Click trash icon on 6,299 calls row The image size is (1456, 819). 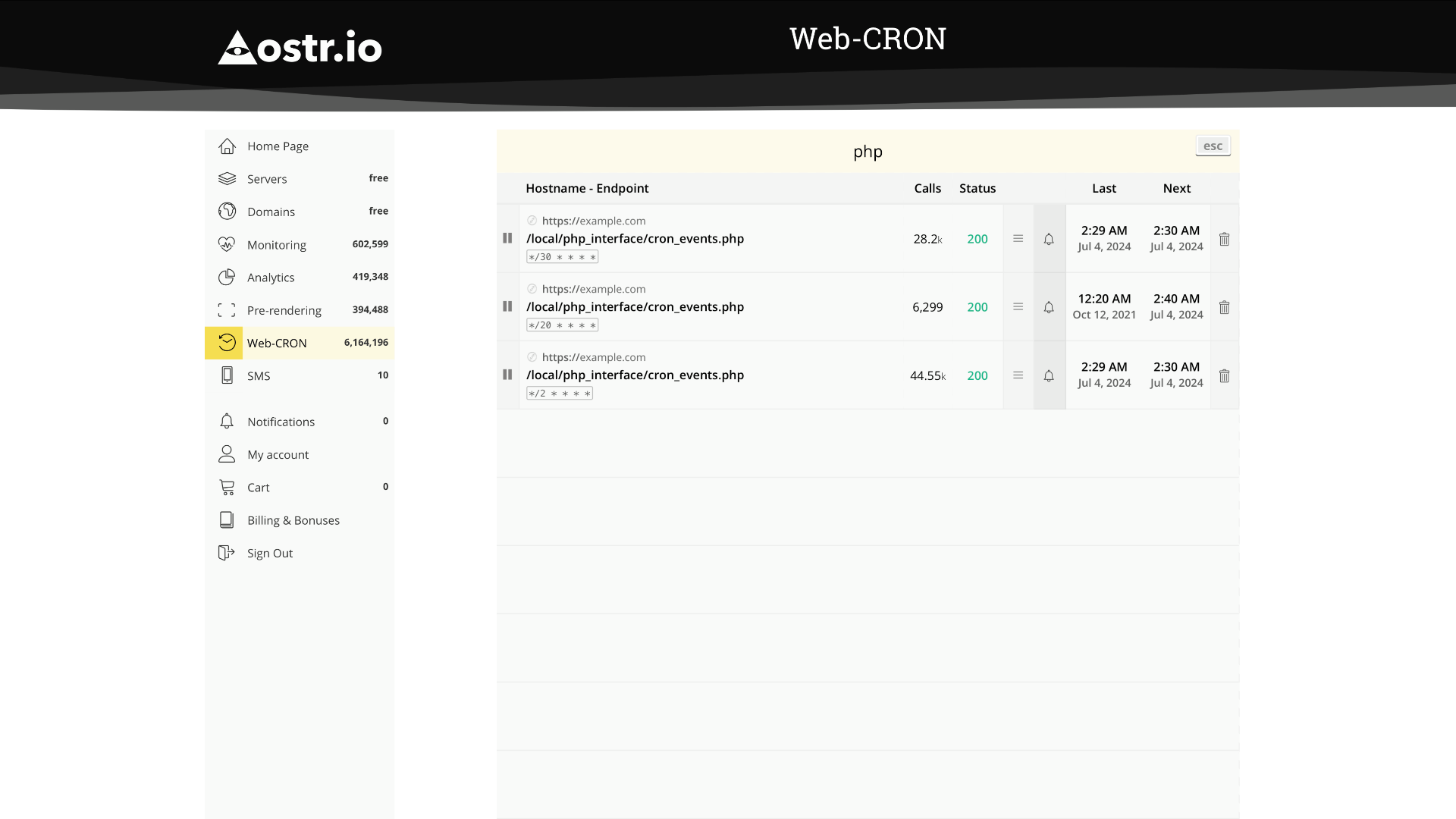coord(1224,307)
